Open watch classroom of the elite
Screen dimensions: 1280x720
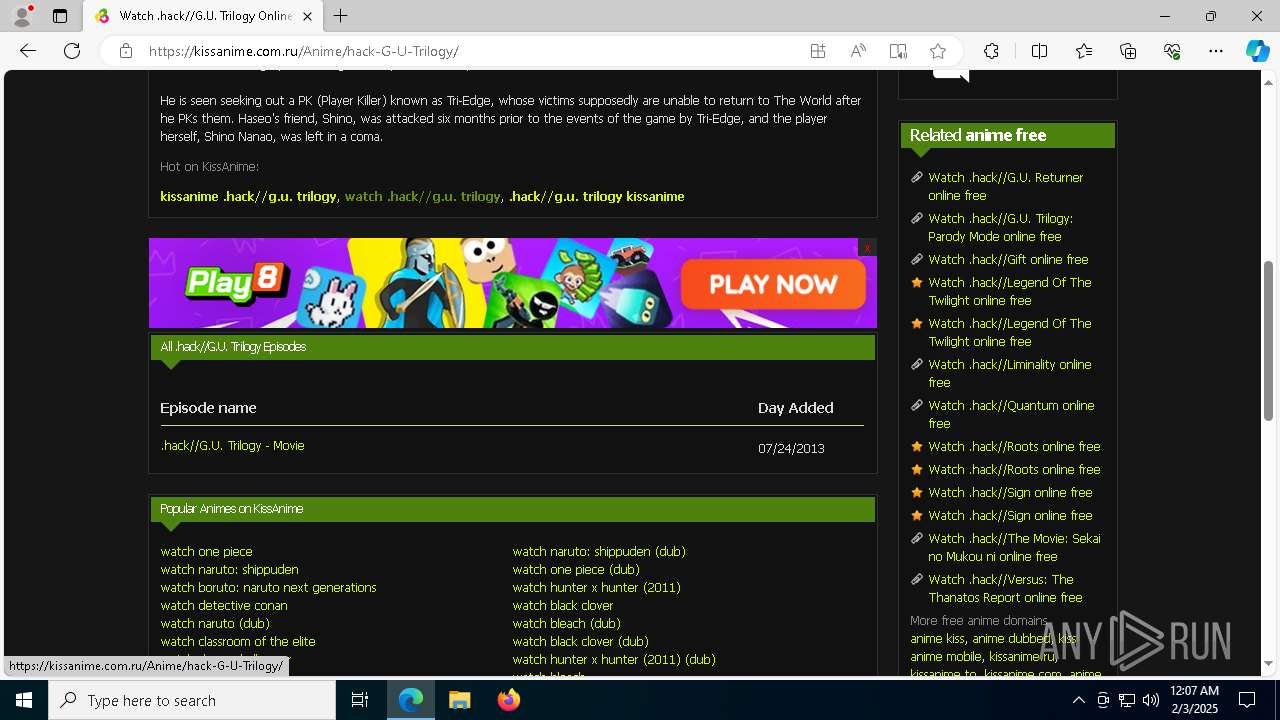(238, 641)
